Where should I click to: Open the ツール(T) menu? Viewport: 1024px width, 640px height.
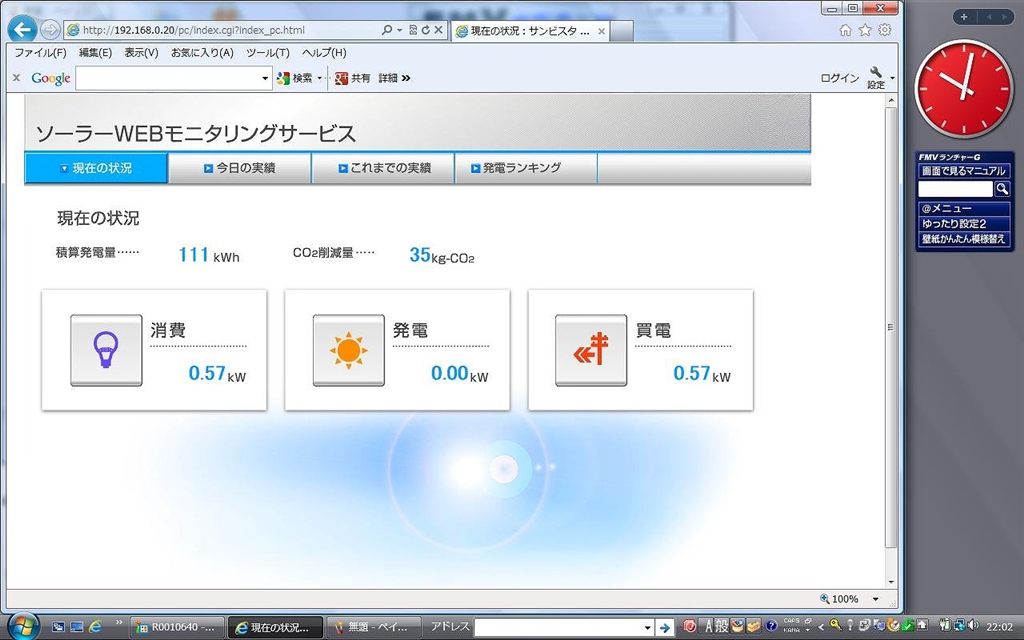(x=267, y=53)
